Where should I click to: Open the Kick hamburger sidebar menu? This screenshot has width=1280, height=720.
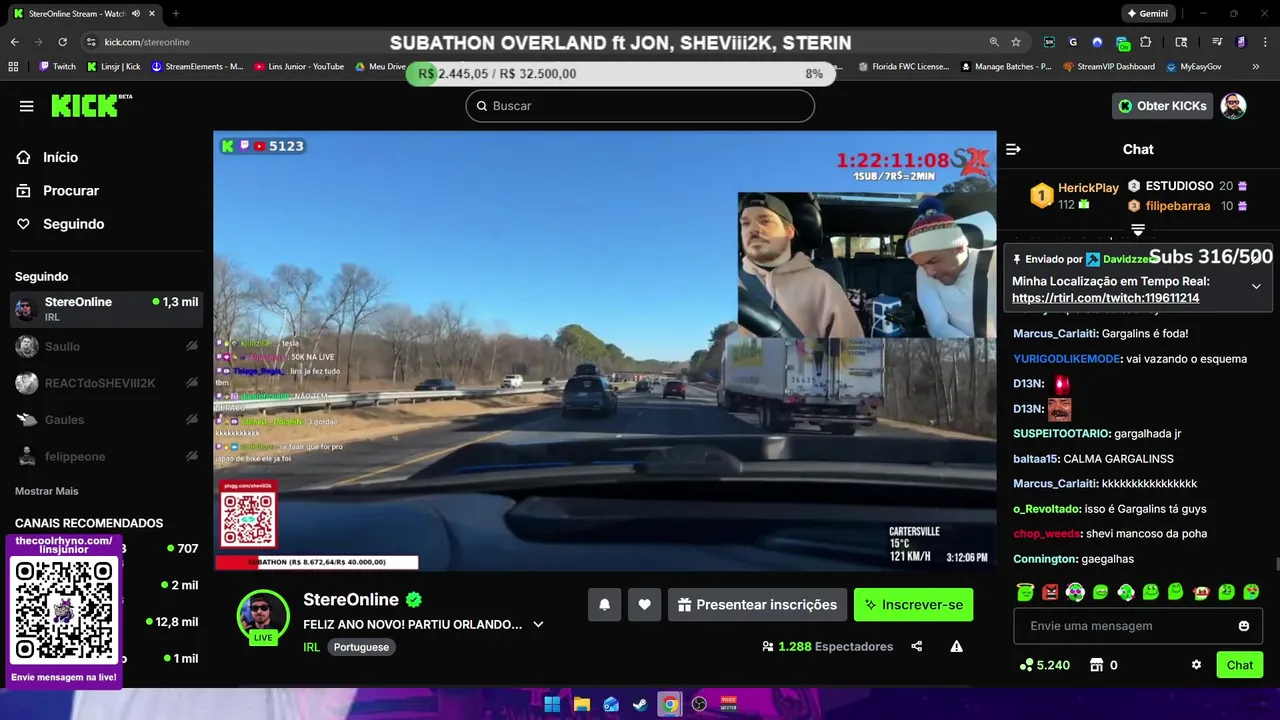[27, 106]
